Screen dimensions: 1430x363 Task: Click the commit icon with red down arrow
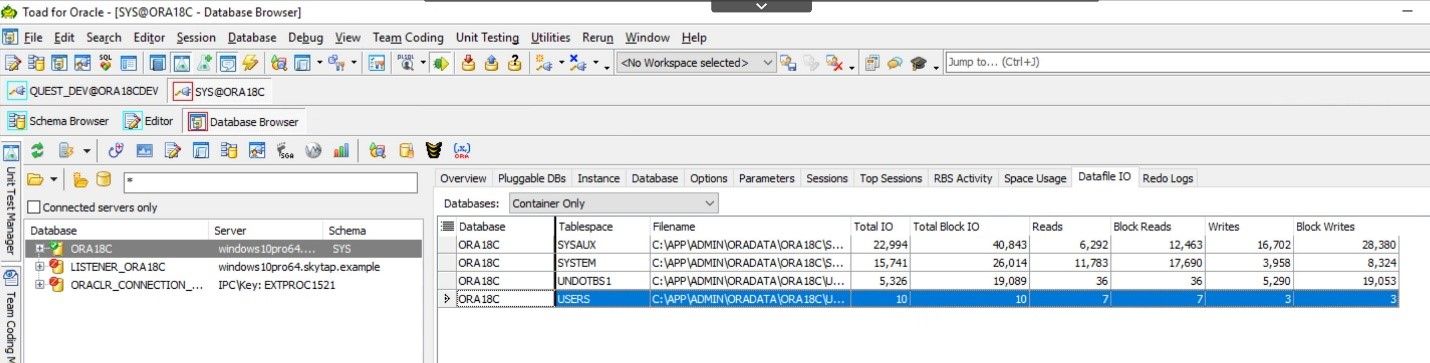pos(468,62)
